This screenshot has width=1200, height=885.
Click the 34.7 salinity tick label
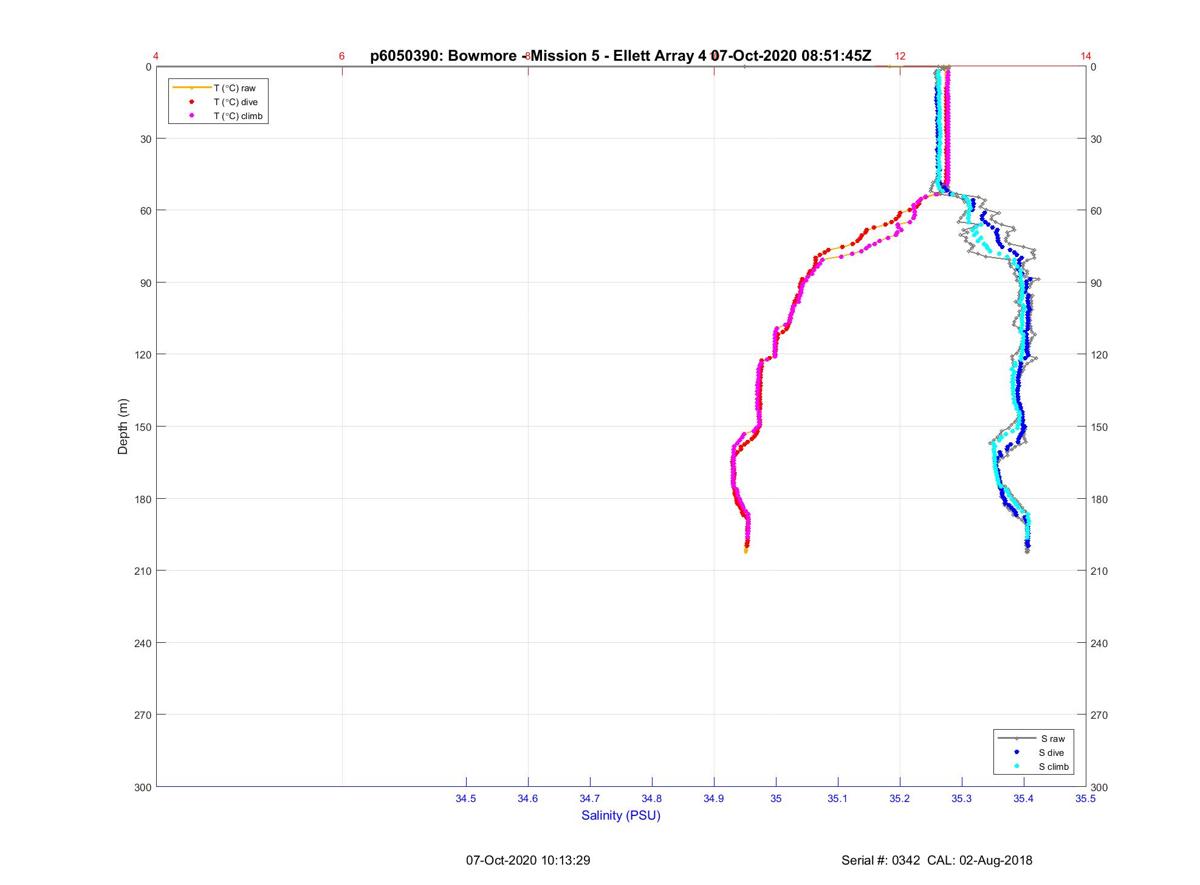point(590,799)
